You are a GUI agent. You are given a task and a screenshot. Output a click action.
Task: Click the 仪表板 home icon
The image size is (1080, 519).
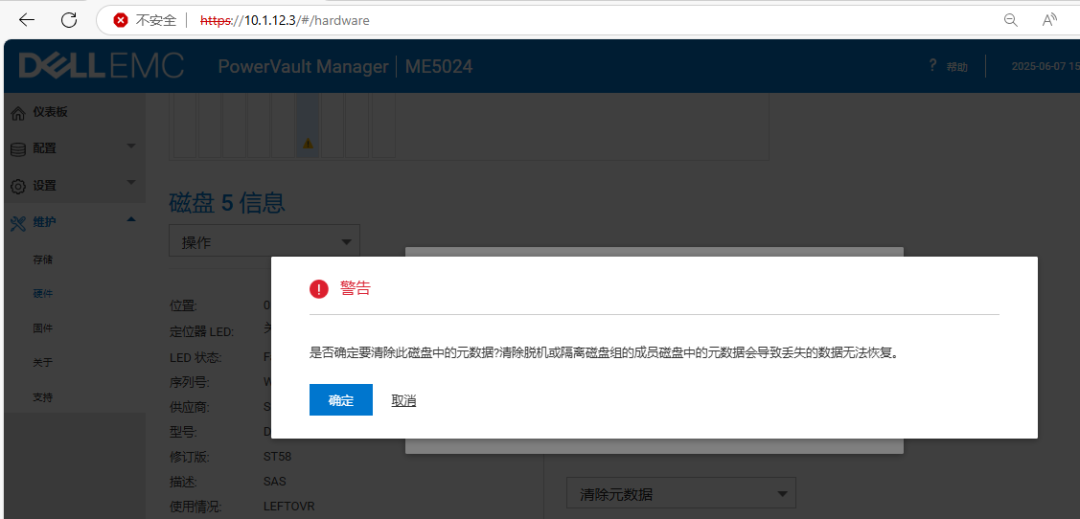[19, 113]
